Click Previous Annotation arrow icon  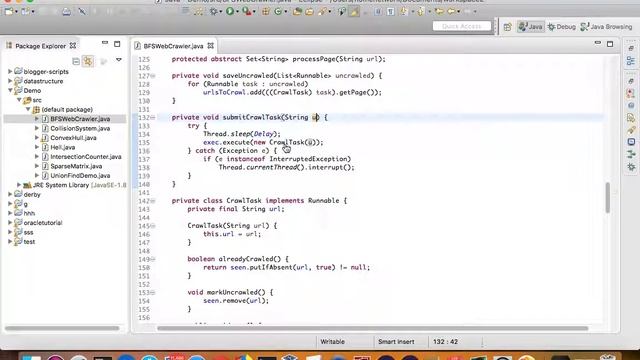point(420,11)
